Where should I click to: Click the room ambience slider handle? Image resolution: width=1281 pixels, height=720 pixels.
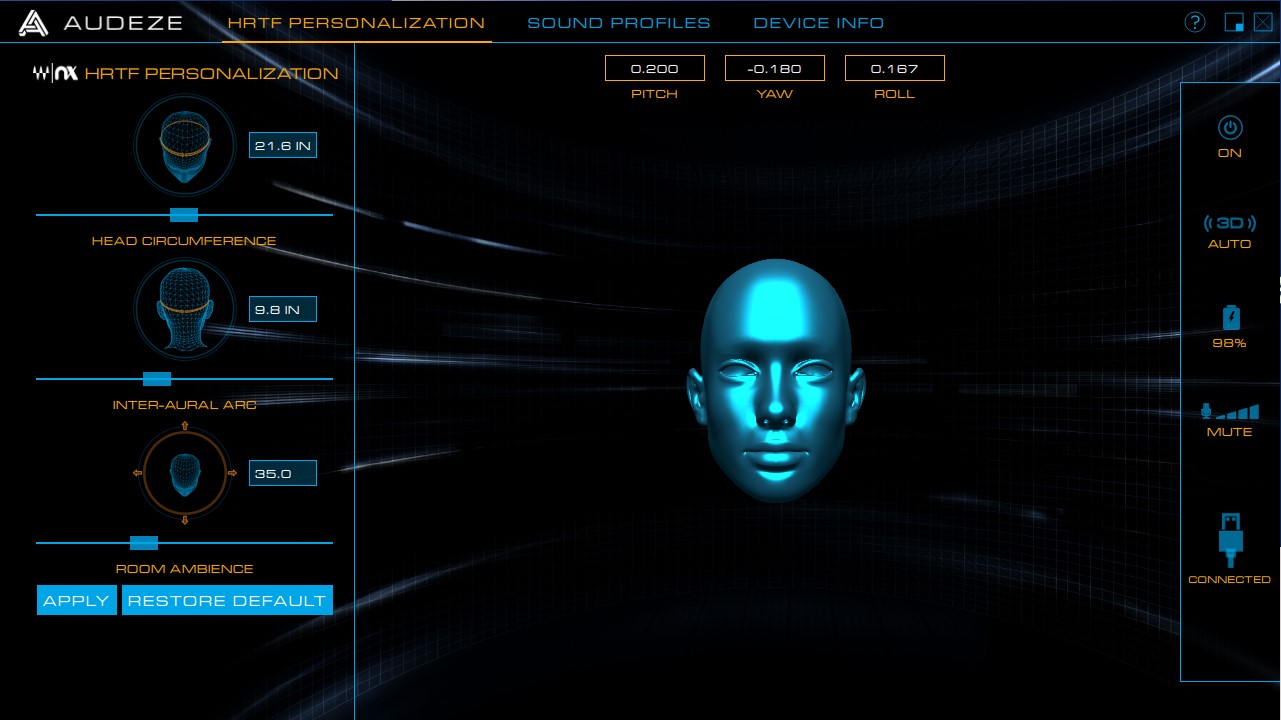pos(144,543)
